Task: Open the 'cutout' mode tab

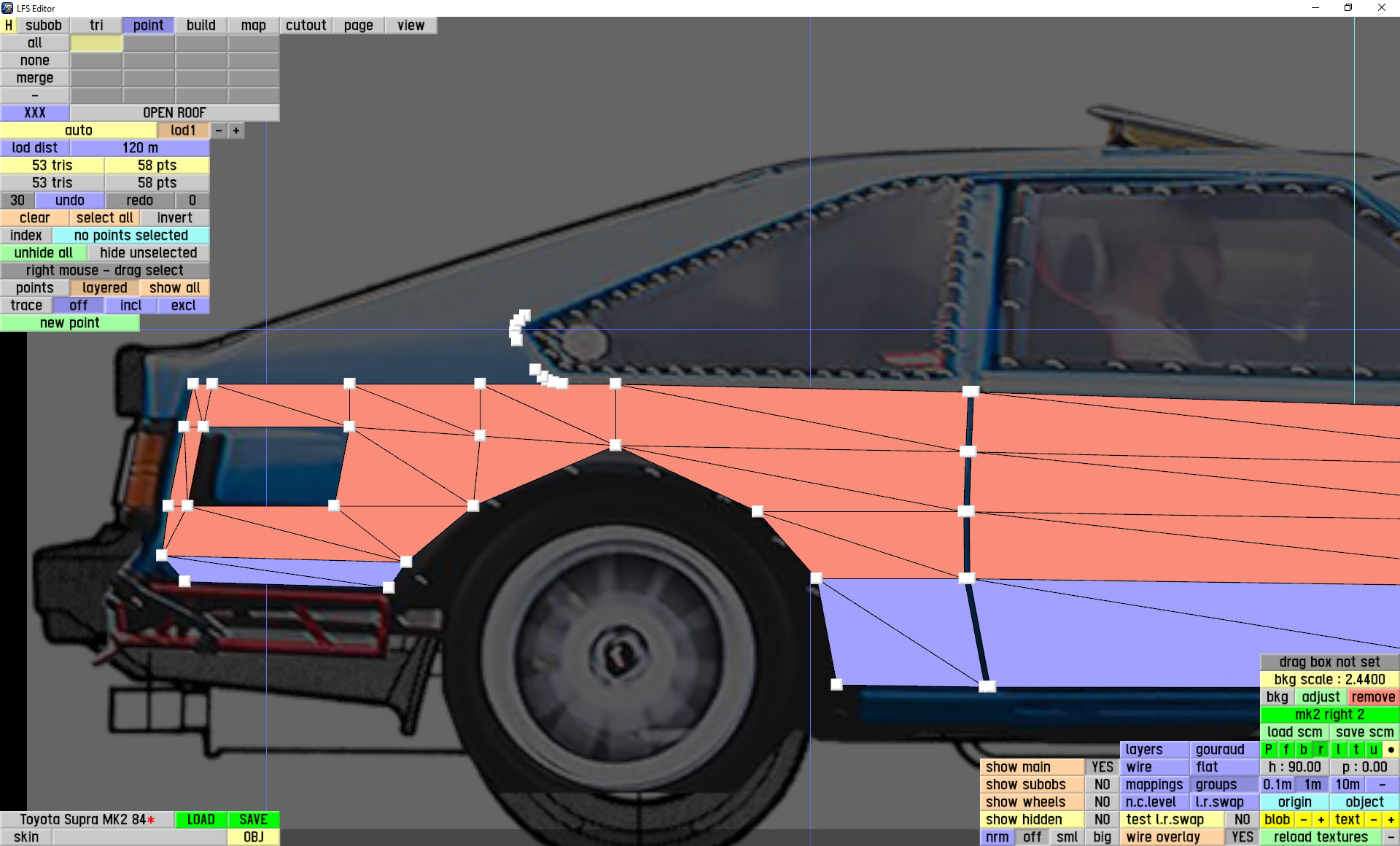Action: 306,25
